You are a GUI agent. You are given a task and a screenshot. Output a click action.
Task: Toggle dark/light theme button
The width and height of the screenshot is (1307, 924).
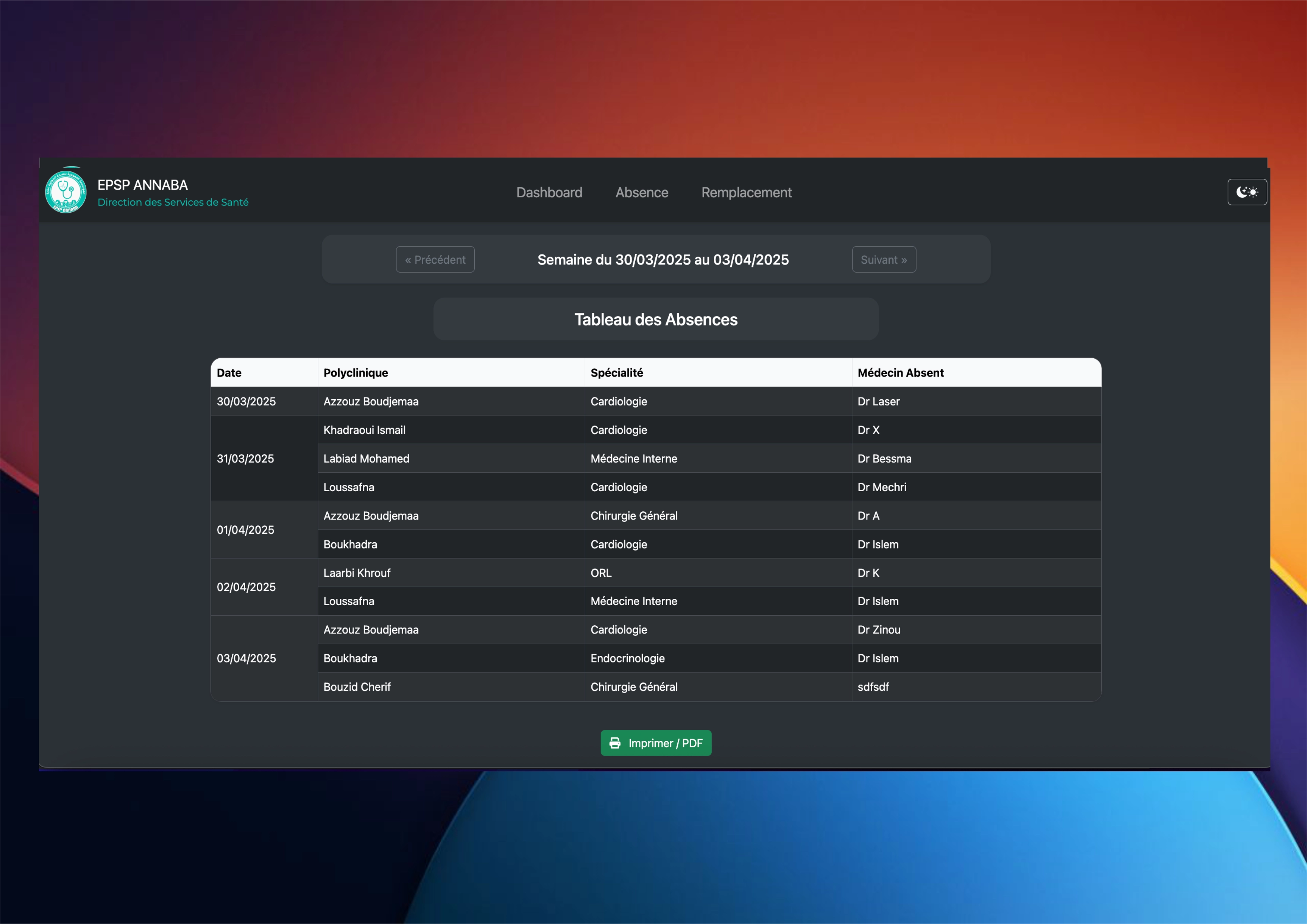(1247, 192)
